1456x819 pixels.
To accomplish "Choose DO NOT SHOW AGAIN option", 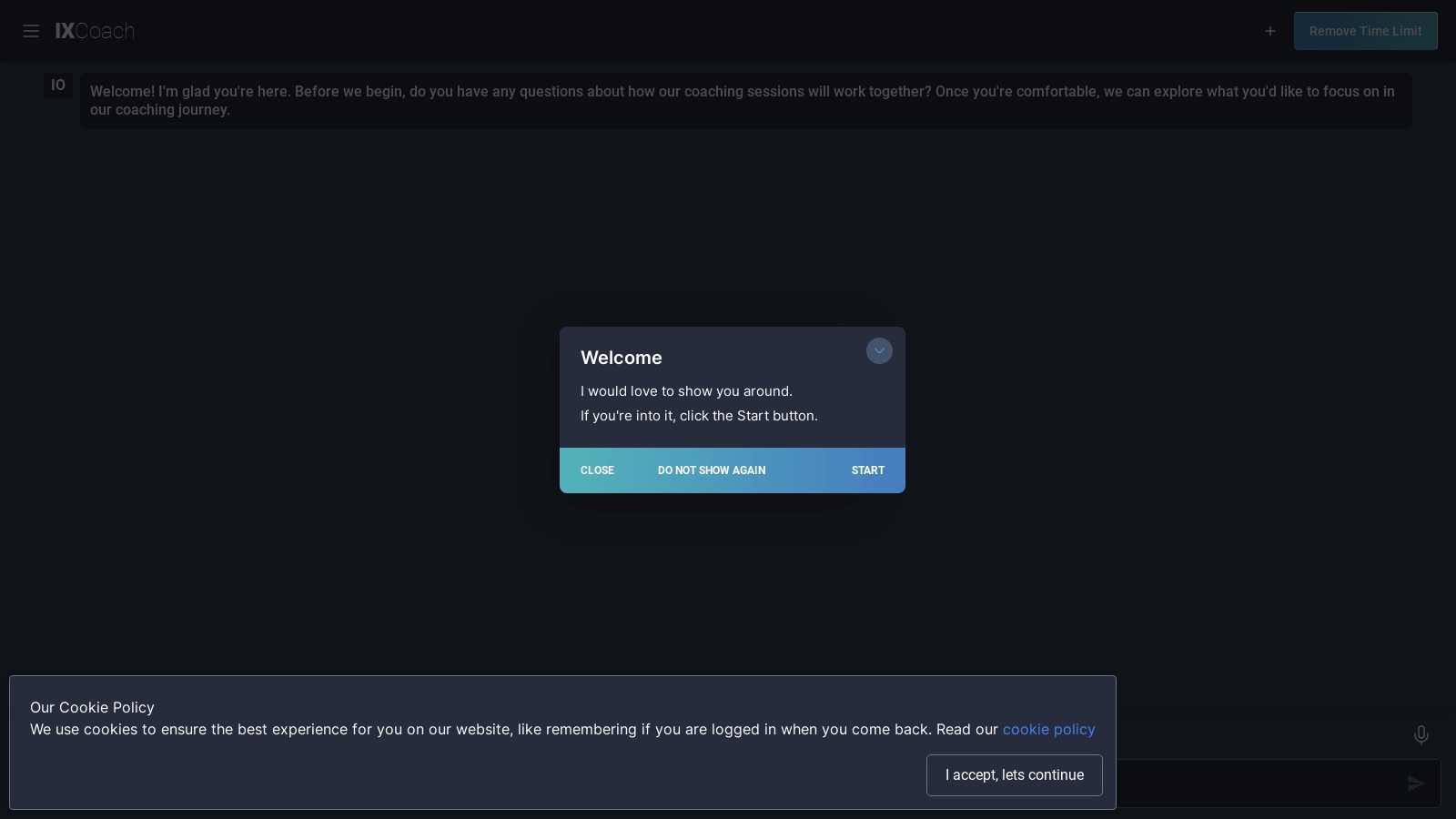I will 712,470.
